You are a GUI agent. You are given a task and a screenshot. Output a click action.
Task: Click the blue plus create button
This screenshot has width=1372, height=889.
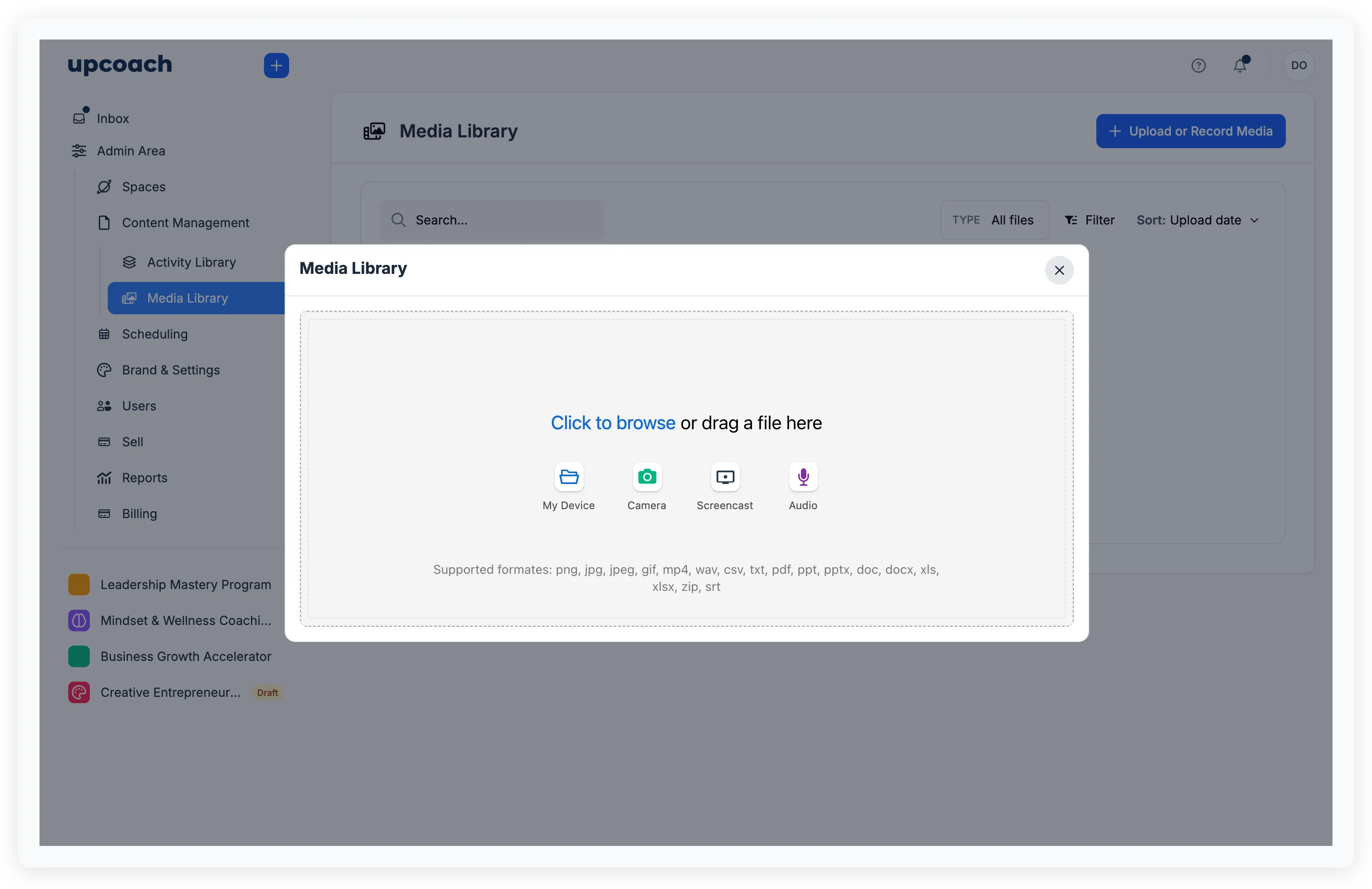click(x=276, y=65)
